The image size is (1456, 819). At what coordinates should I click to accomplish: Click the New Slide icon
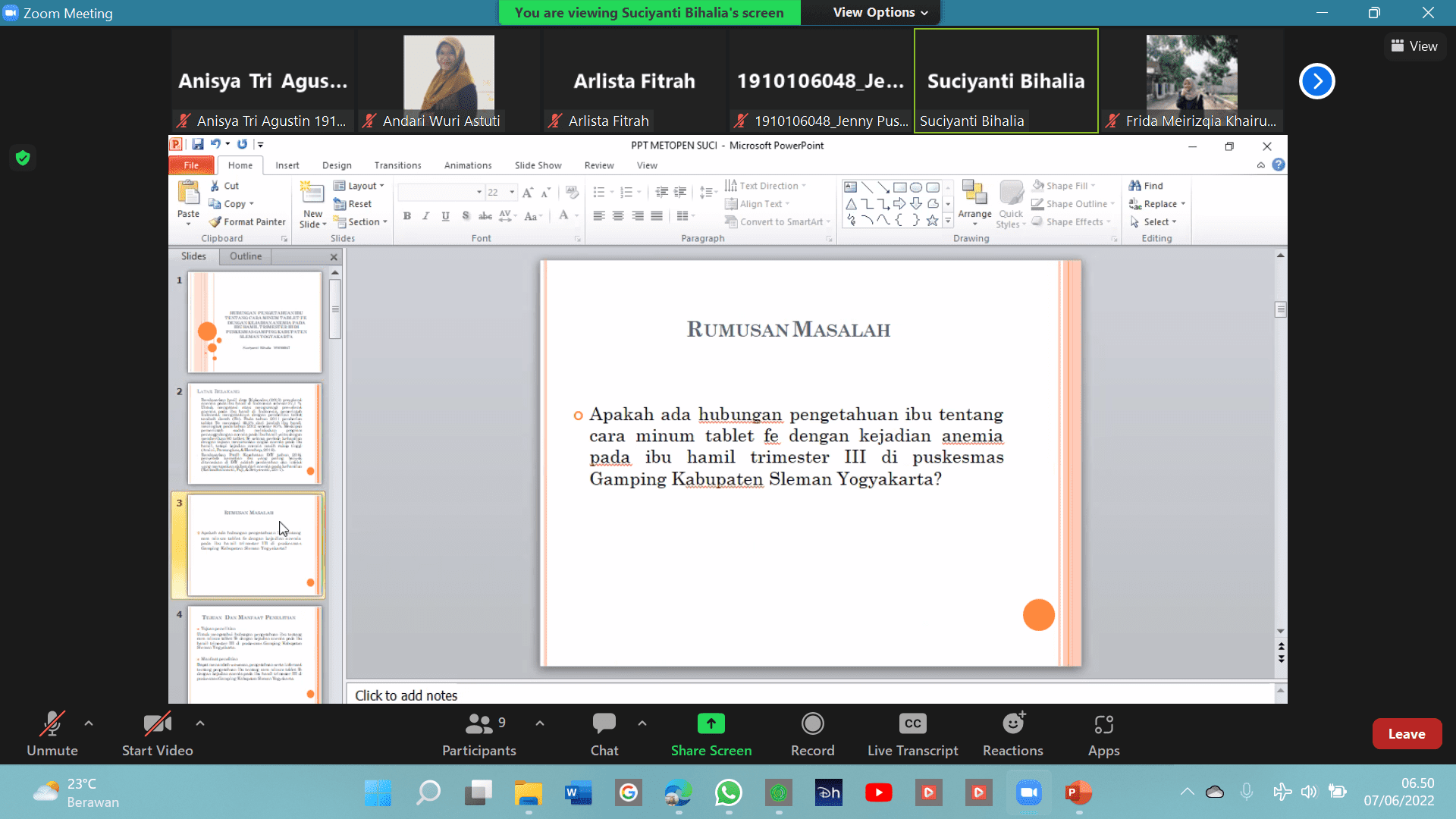pyautogui.click(x=312, y=193)
